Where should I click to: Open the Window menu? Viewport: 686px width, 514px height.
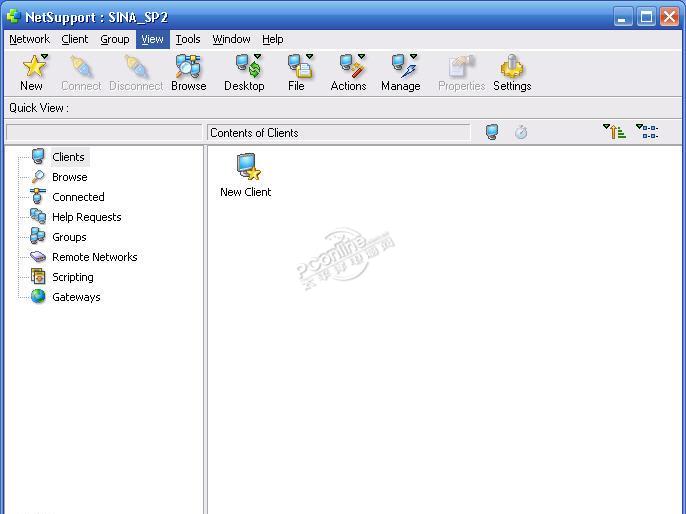click(231, 39)
